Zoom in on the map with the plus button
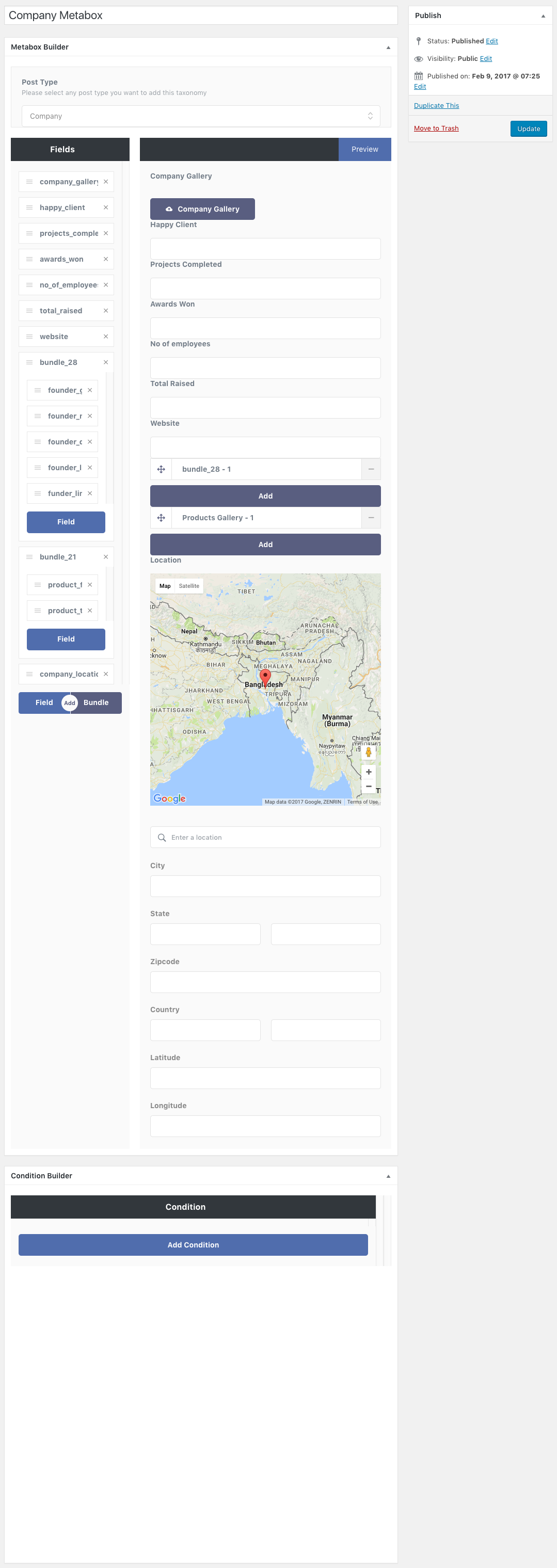 click(x=368, y=772)
